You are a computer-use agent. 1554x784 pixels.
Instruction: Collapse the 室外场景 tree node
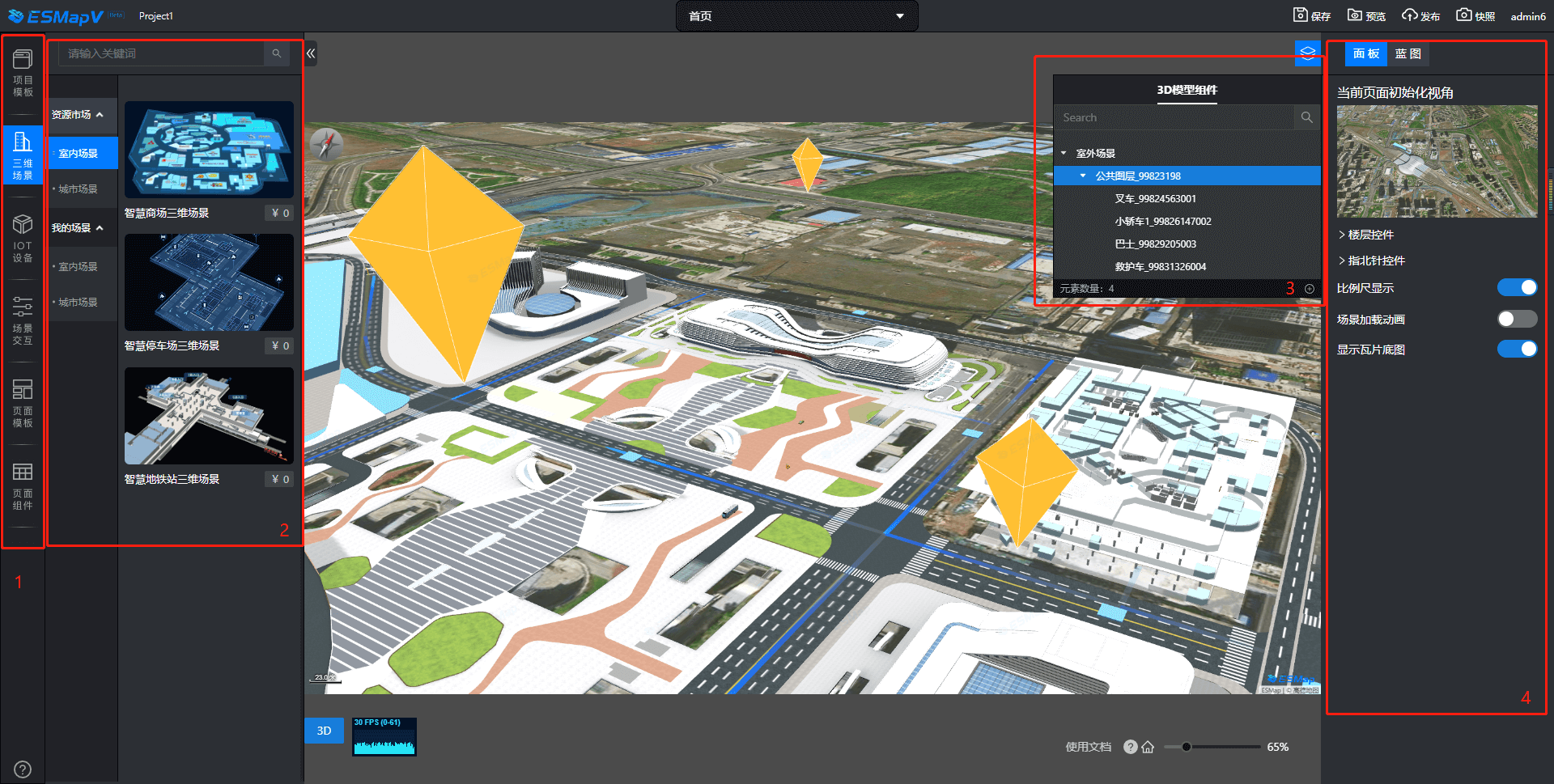1064,153
